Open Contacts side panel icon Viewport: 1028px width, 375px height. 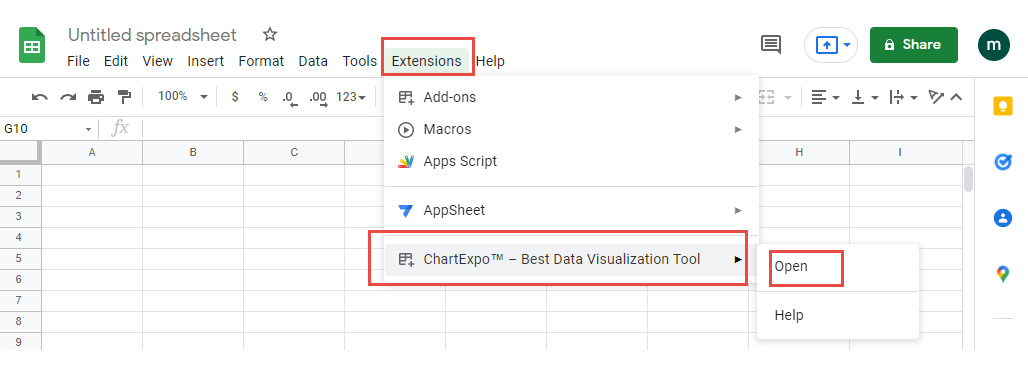coord(1002,218)
